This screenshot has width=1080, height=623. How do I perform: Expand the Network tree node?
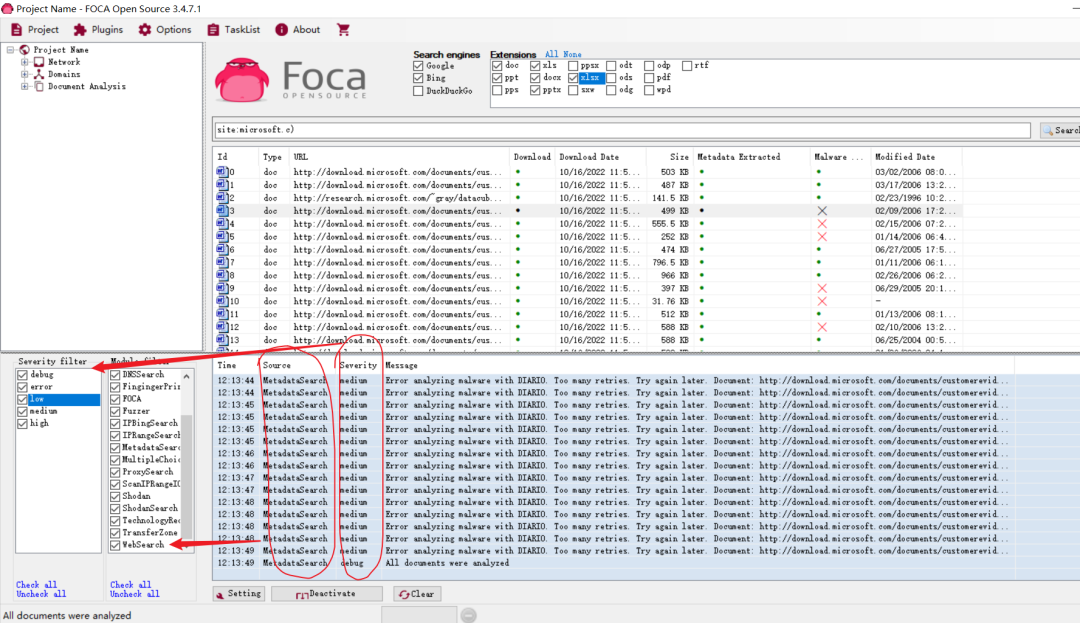pos(25,62)
